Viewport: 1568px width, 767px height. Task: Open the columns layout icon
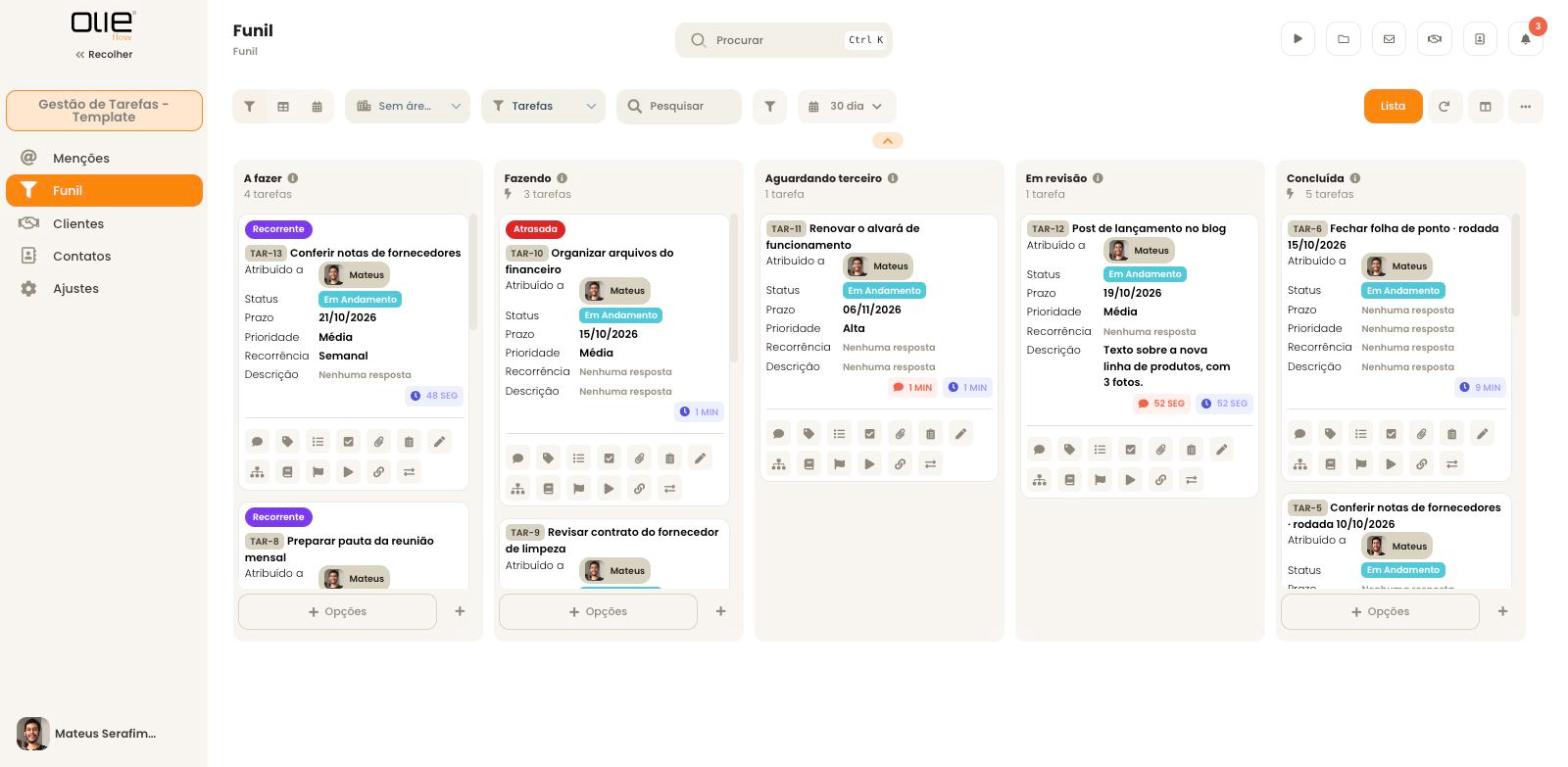(x=1485, y=106)
